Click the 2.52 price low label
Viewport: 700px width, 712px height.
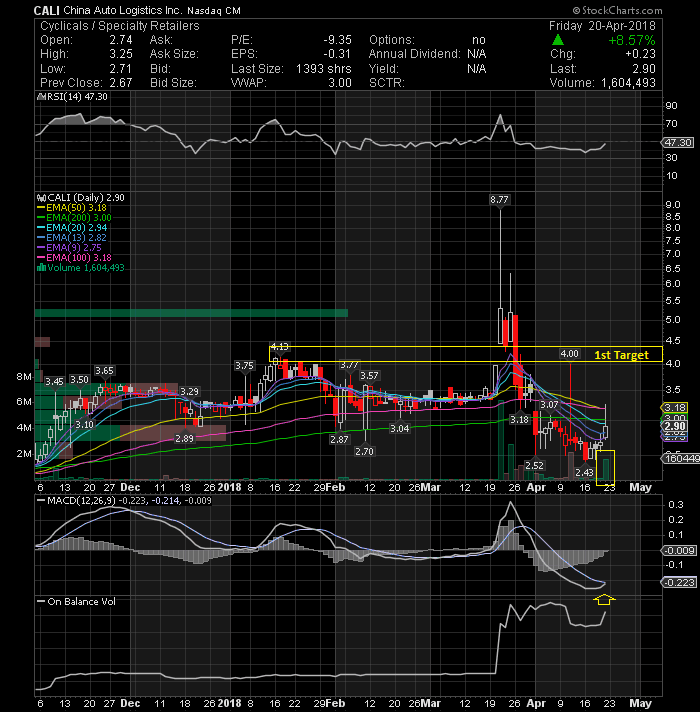coord(534,465)
